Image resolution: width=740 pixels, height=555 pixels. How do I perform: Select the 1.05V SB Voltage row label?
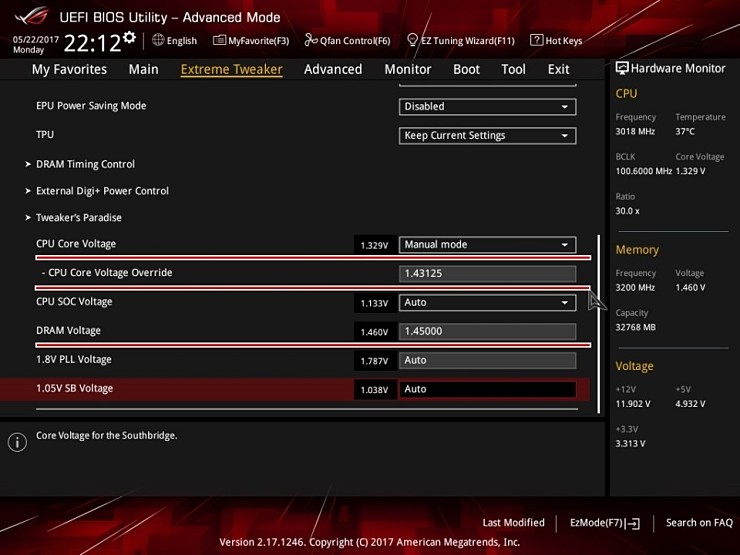pyautogui.click(x=75, y=388)
